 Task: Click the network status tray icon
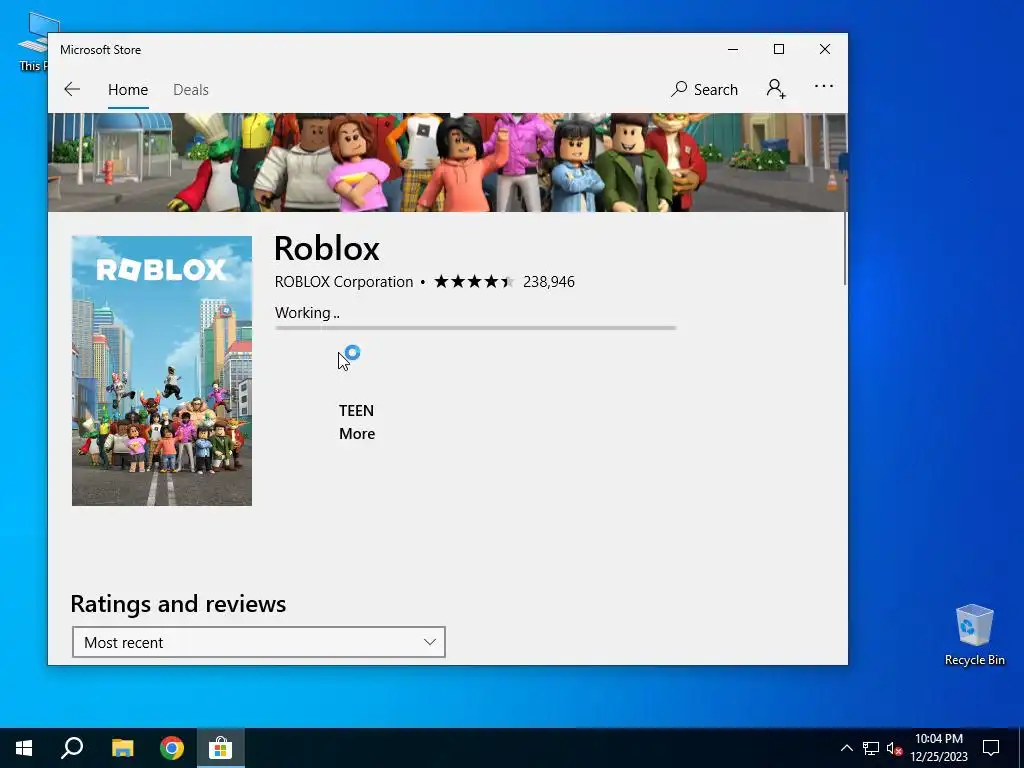871,748
